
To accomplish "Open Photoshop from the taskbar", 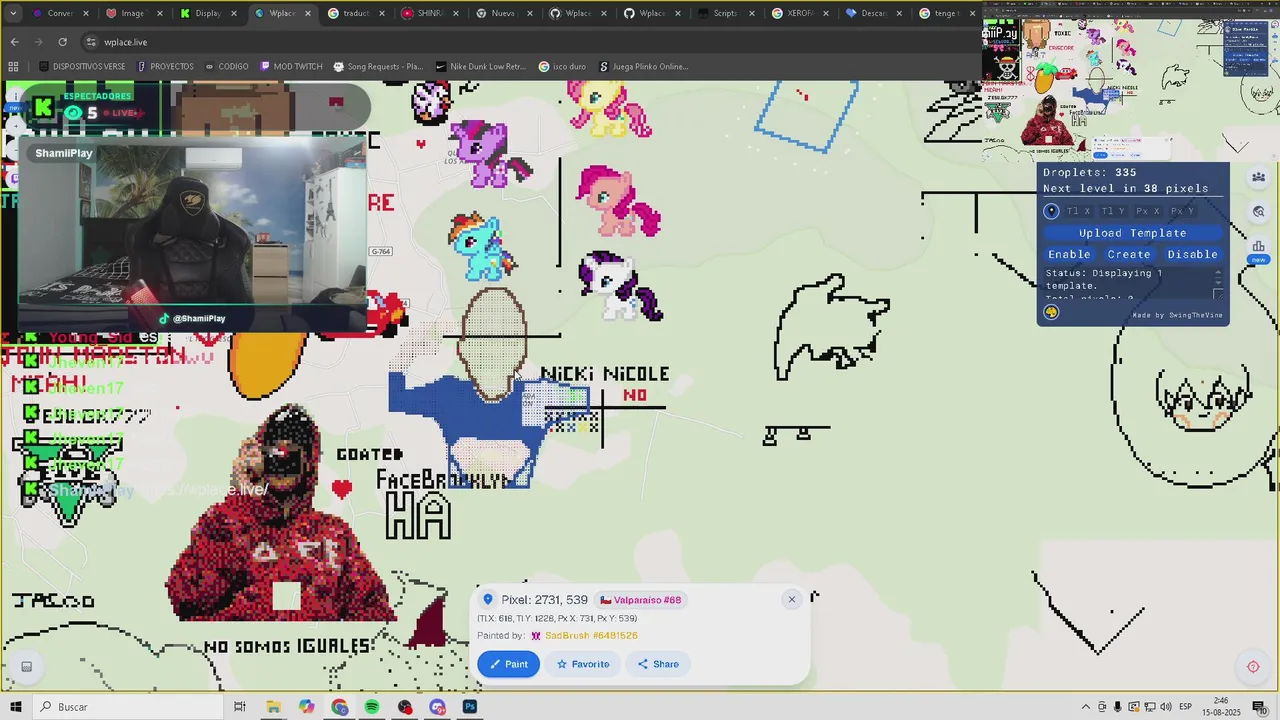I will point(470,707).
